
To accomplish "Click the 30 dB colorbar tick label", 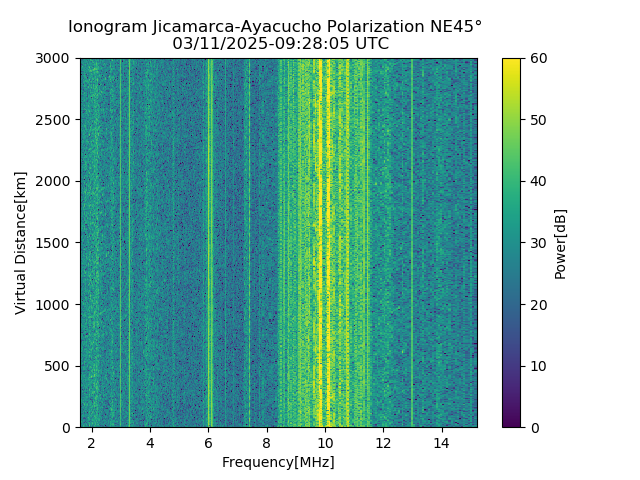I will [x=538, y=243].
